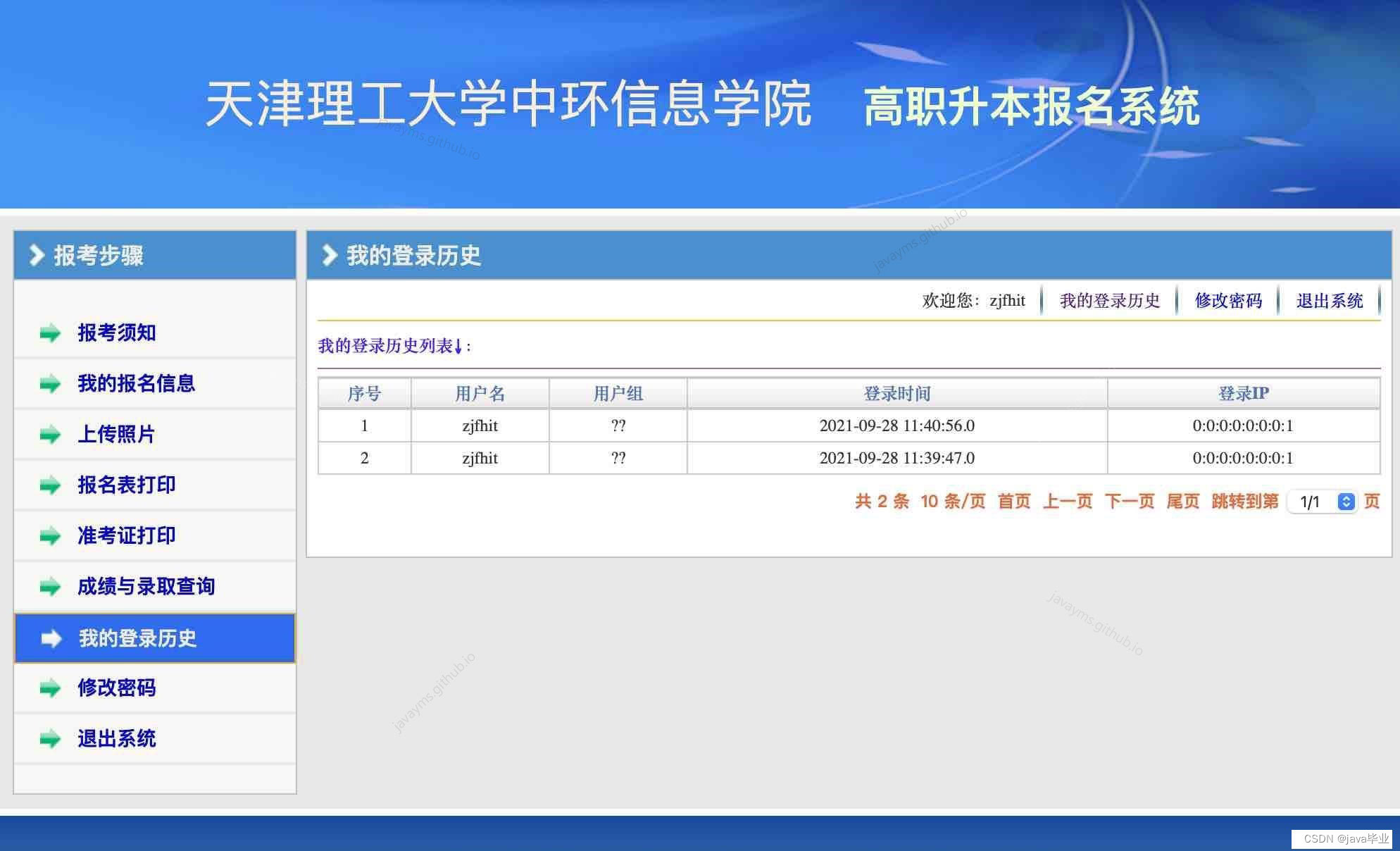Open 成绩与录取查询 in sidebar menu
The width and height of the screenshot is (1400, 851).
coord(146,586)
